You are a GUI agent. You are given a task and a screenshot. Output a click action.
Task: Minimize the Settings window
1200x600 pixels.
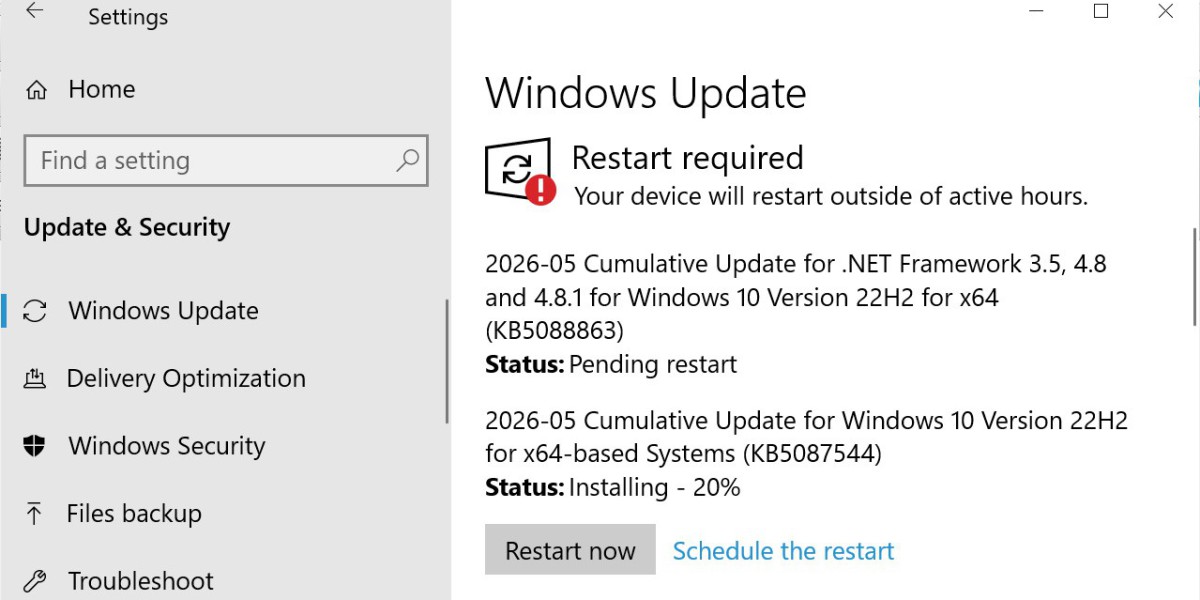coord(1037,12)
